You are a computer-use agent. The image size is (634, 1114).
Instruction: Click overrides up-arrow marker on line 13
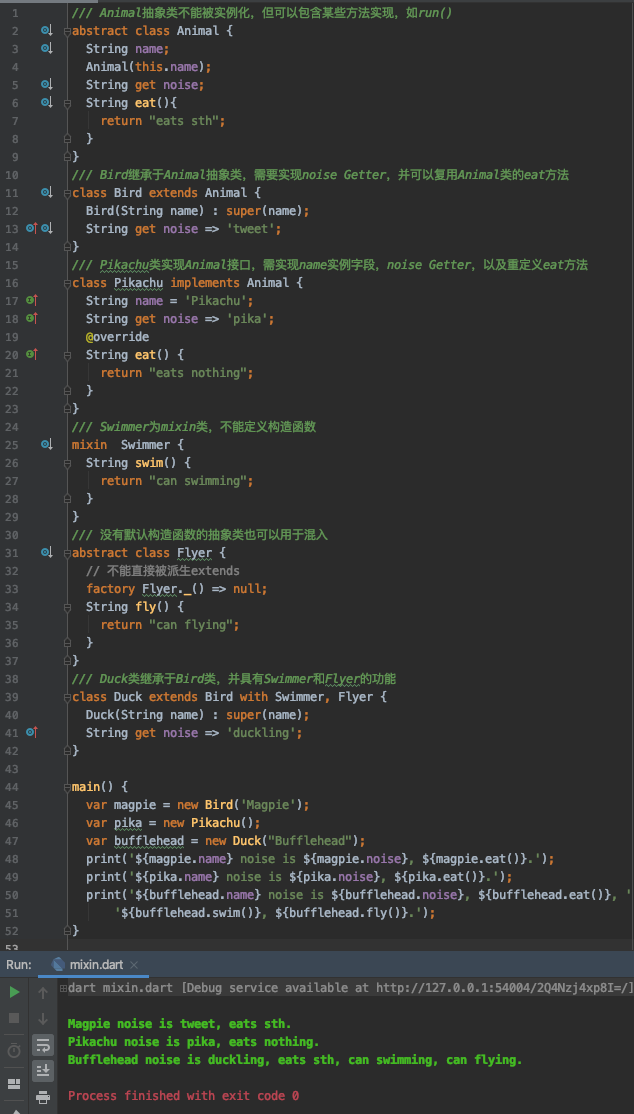coord(31,228)
